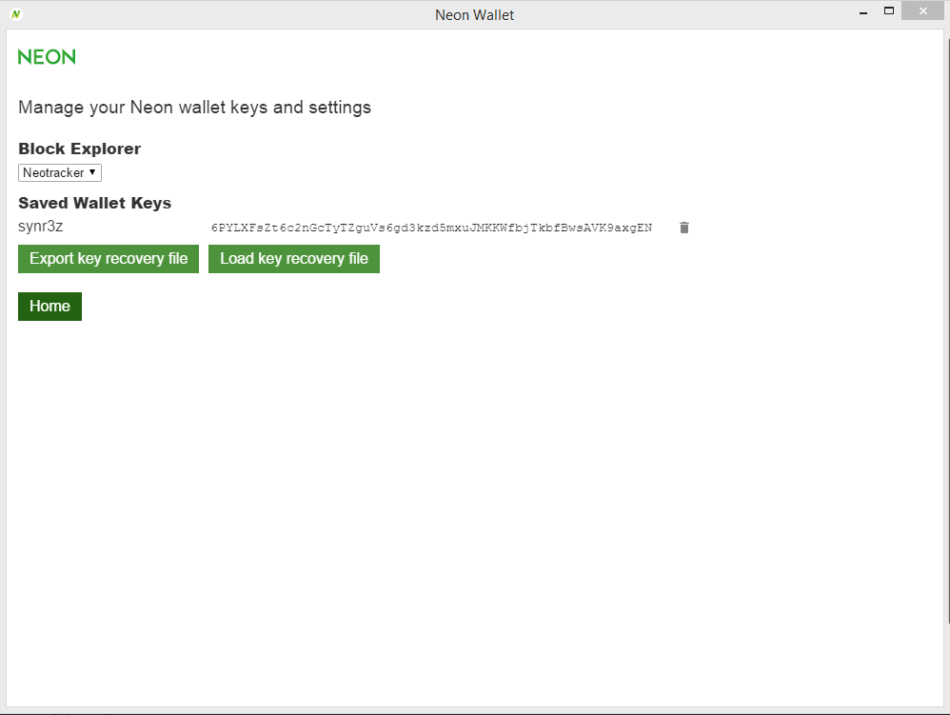Click the Manage your Neon wallet keys text
The height and width of the screenshot is (715, 950).
coord(194,107)
